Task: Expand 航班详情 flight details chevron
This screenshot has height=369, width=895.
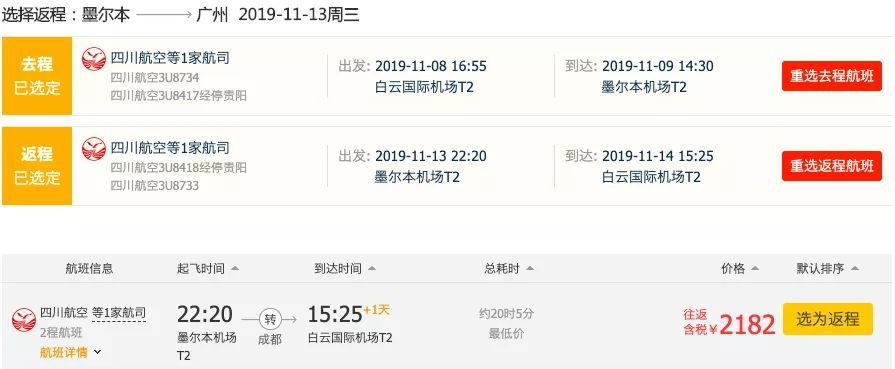Action: [97, 352]
